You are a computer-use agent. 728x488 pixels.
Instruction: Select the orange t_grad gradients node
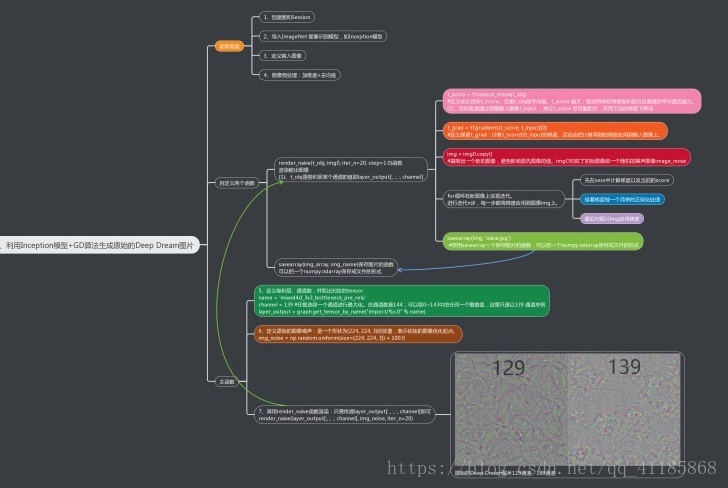pyautogui.click(x=555, y=131)
